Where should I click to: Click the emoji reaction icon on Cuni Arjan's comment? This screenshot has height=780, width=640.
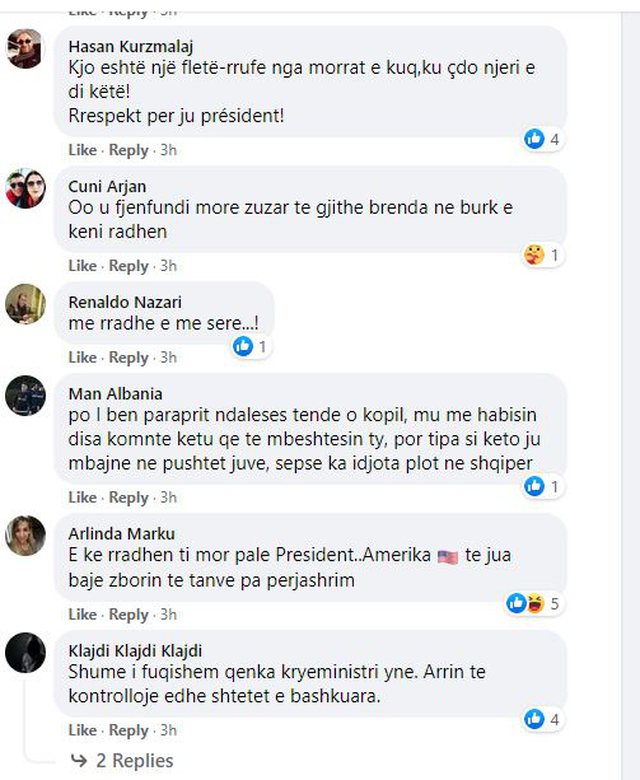[x=535, y=256]
